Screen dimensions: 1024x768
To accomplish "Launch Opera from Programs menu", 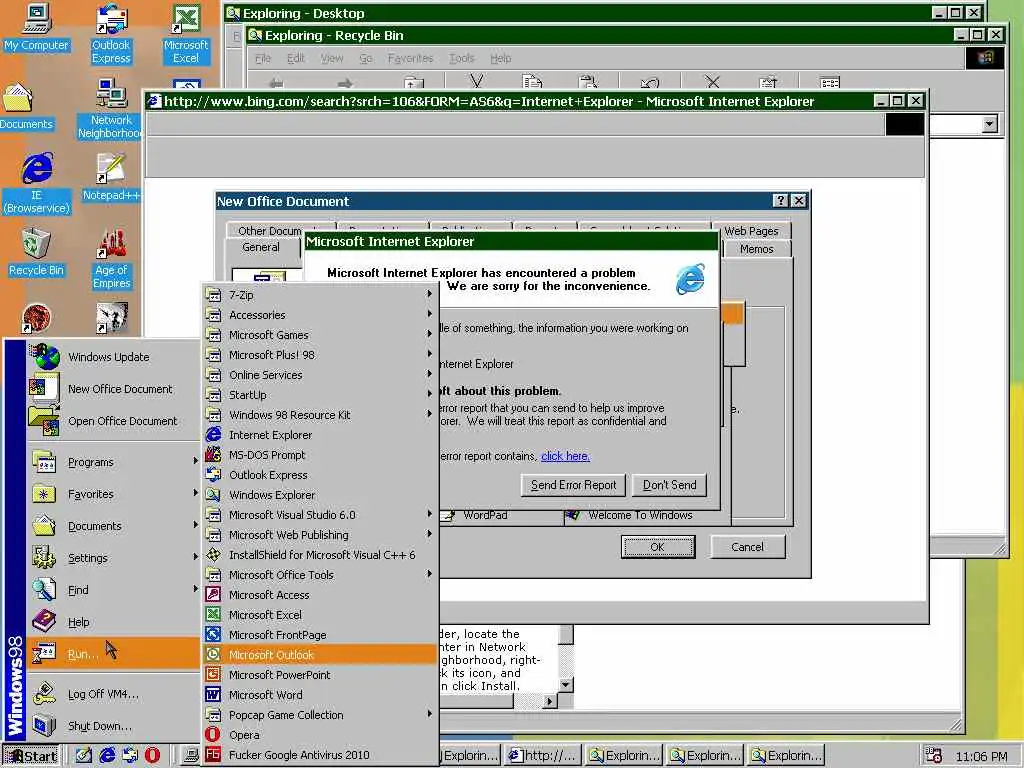I will coord(319,735).
